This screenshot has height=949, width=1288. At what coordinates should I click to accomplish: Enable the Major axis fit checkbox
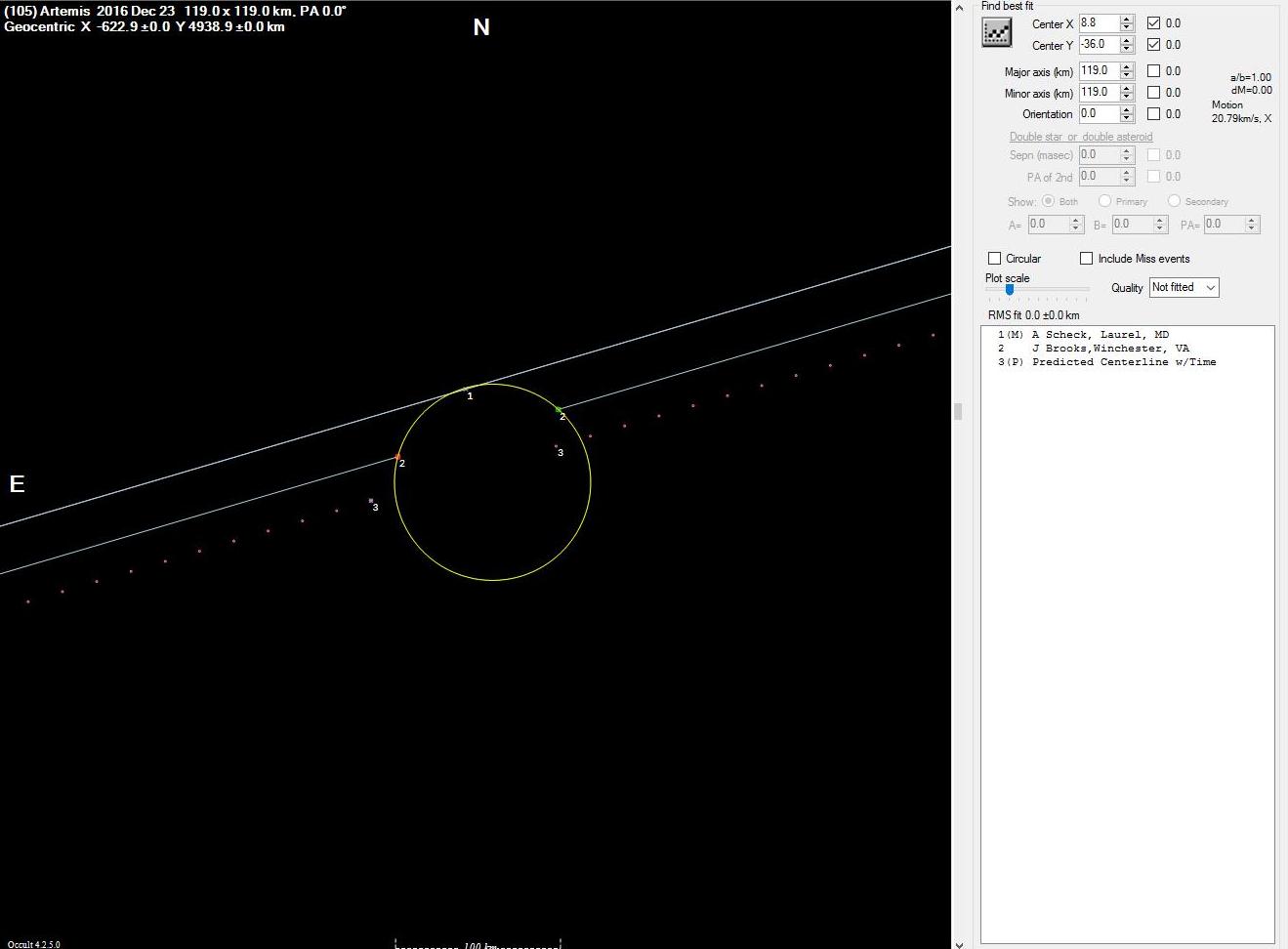click(1153, 70)
